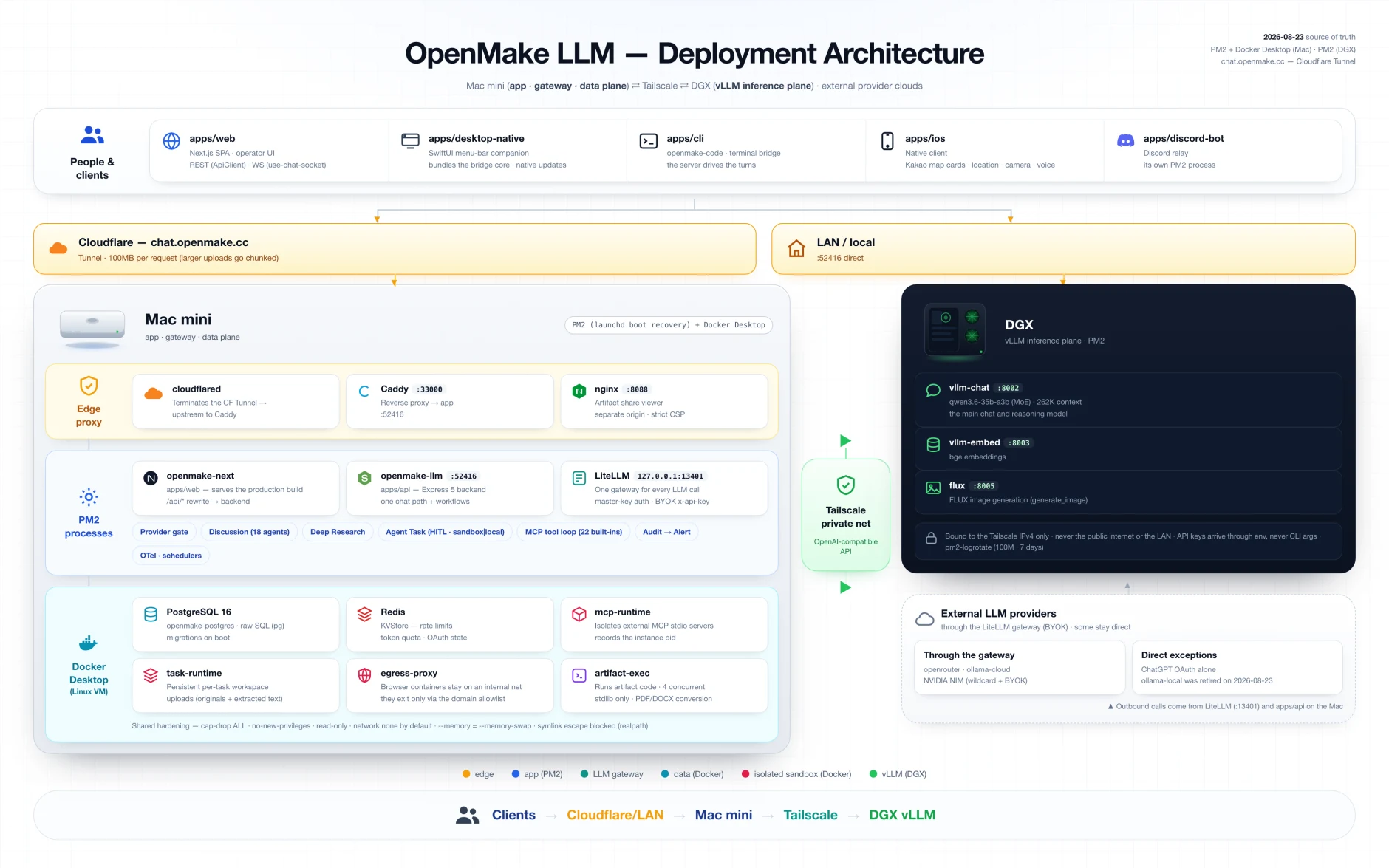Click the artifact-exec terminal icon
1389x868 pixels.
pos(579,675)
